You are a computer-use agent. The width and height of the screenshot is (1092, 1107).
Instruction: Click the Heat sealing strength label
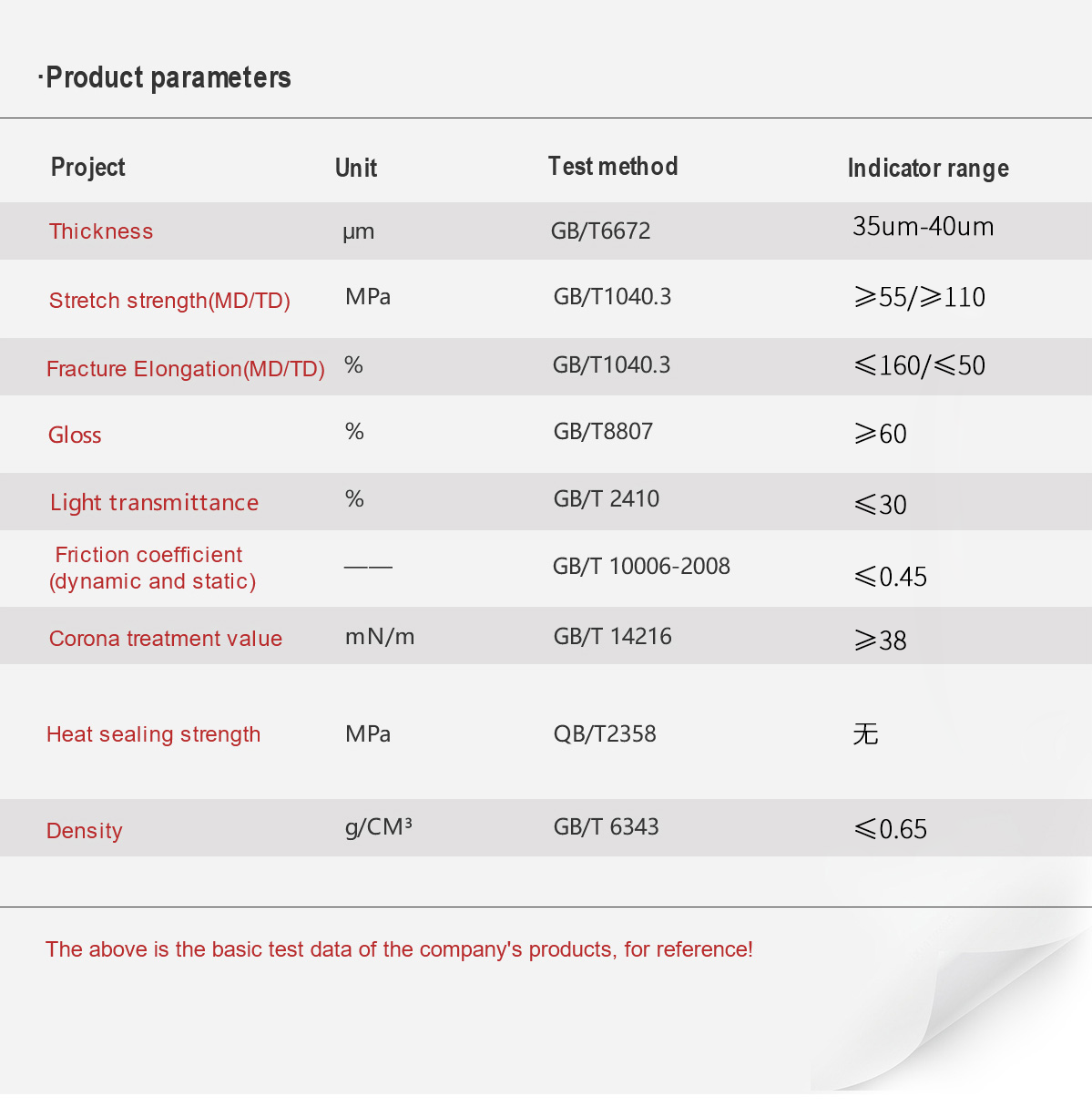[x=154, y=734]
